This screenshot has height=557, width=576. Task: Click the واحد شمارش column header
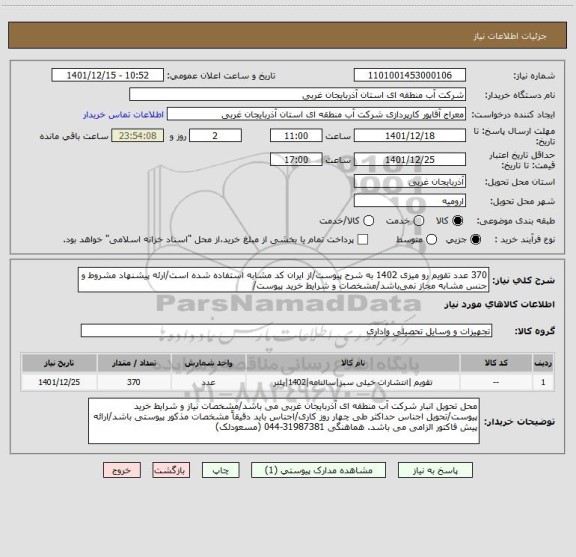[x=208, y=363]
